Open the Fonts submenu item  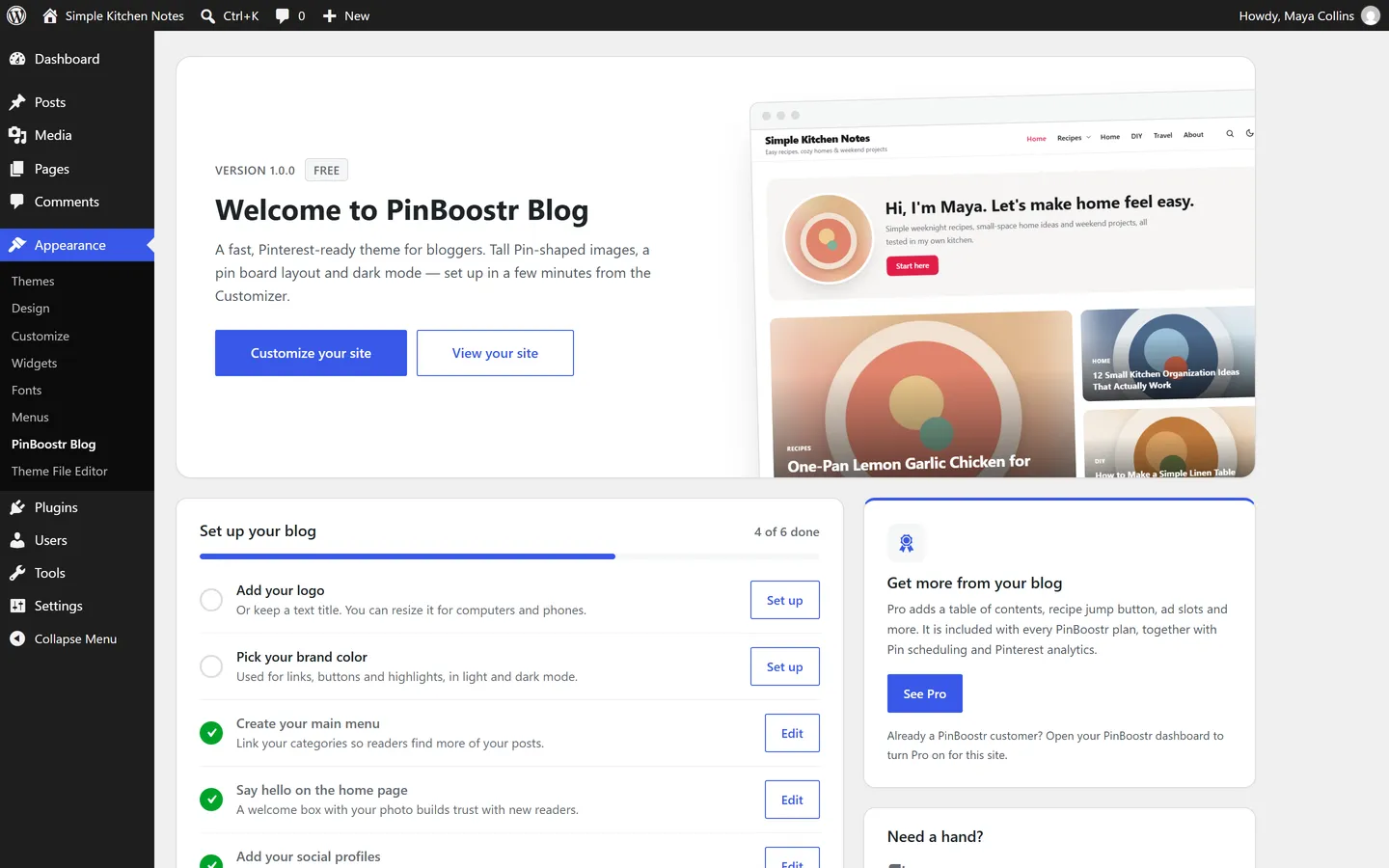coord(27,391)
